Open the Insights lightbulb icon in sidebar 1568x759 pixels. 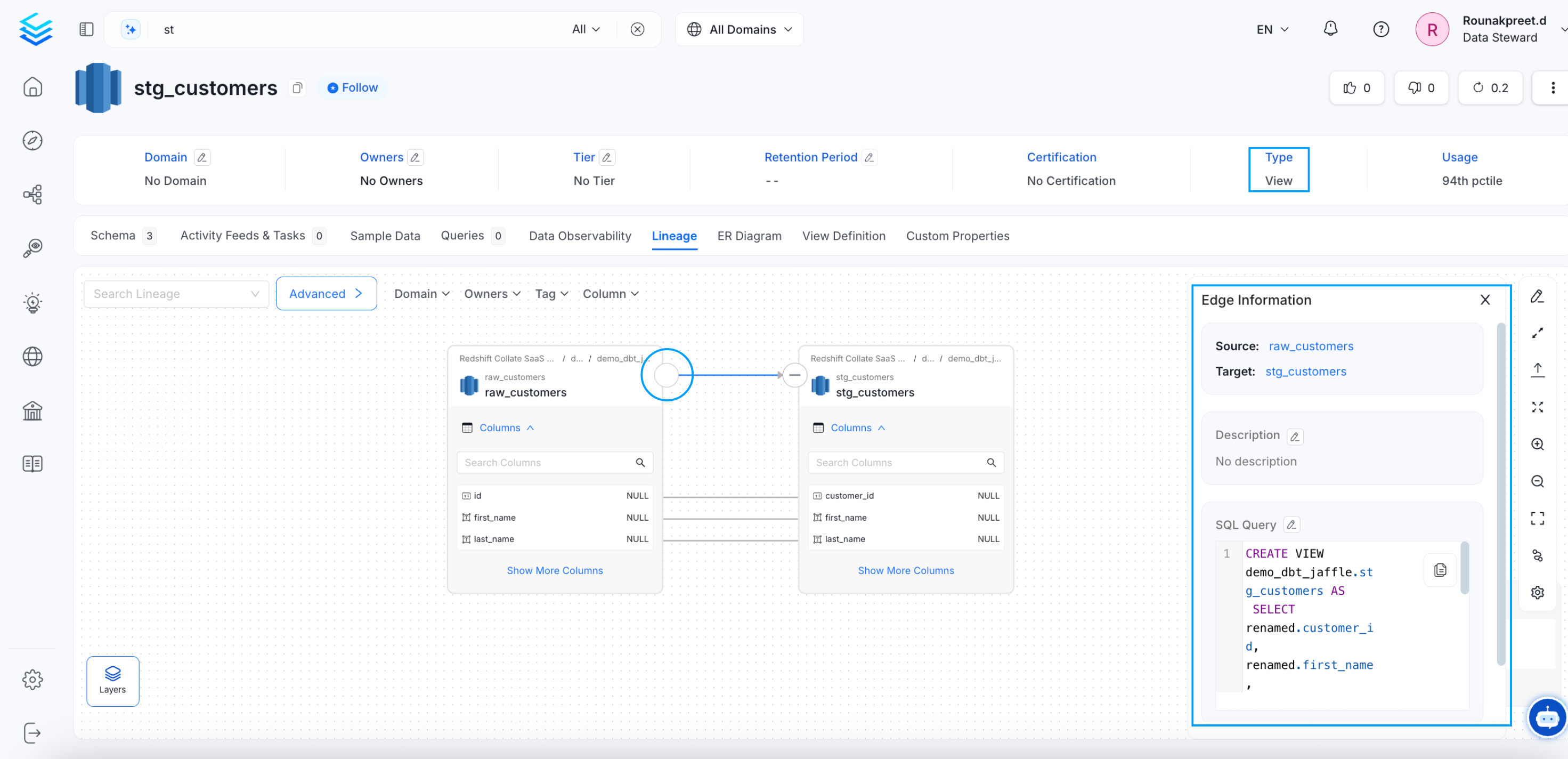pos(33,303)
